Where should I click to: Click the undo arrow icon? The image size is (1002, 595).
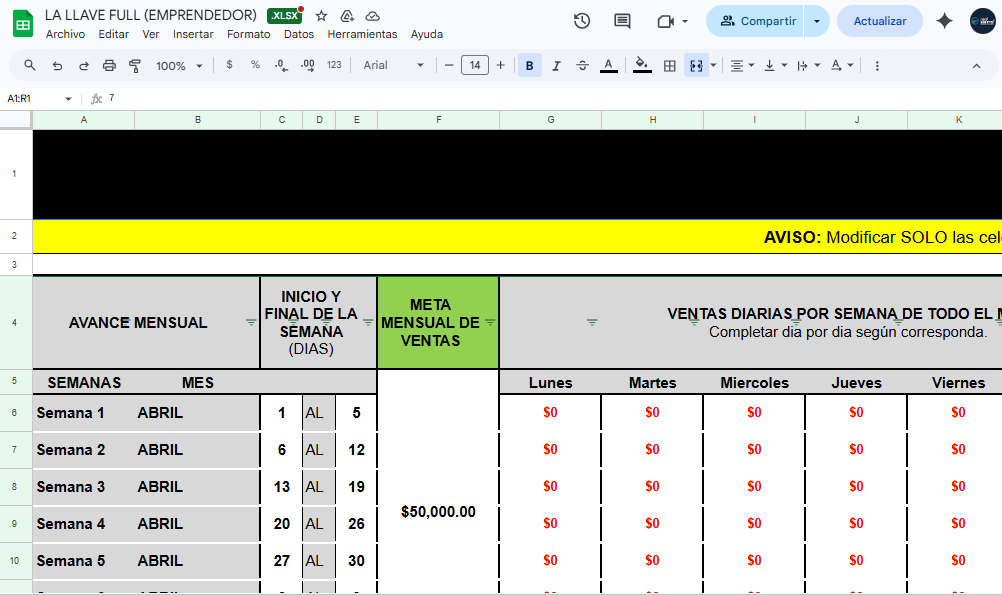point(57,65)
